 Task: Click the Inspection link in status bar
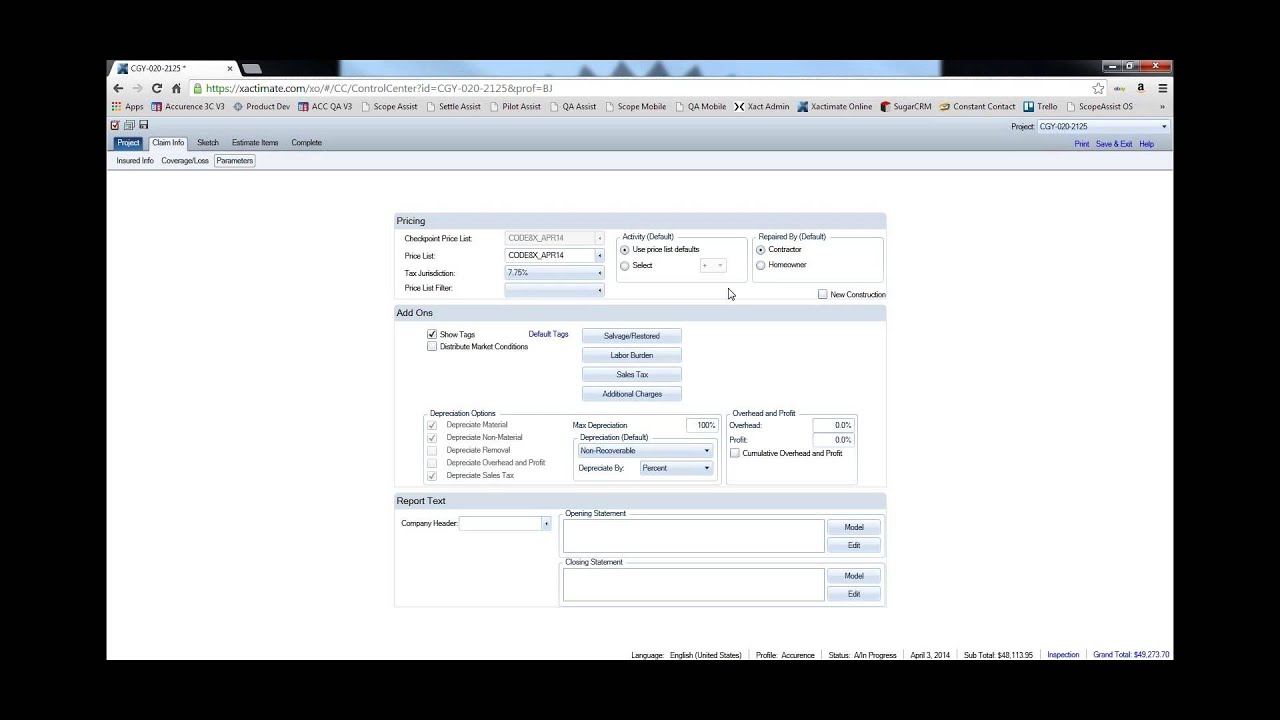pyautogui.click(x=1063, y=655)
